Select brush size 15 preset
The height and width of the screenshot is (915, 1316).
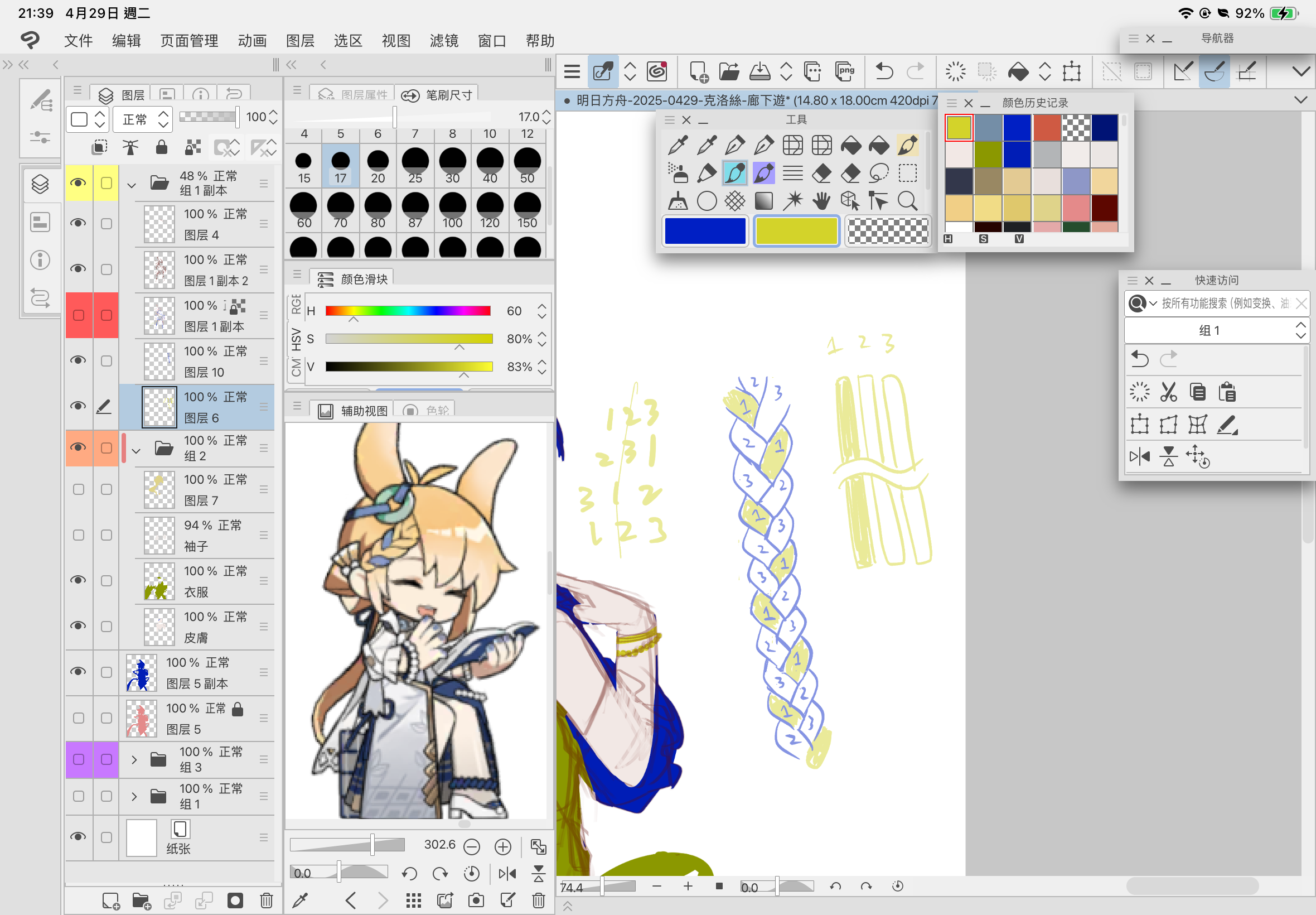pos(304,165)
